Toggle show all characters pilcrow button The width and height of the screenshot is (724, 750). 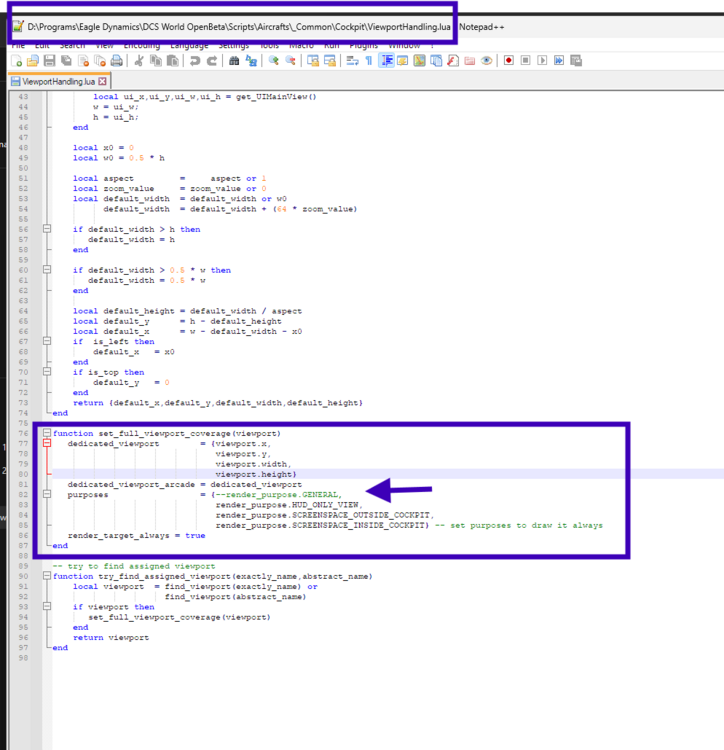pyautogui.click(x=369, y=61)
